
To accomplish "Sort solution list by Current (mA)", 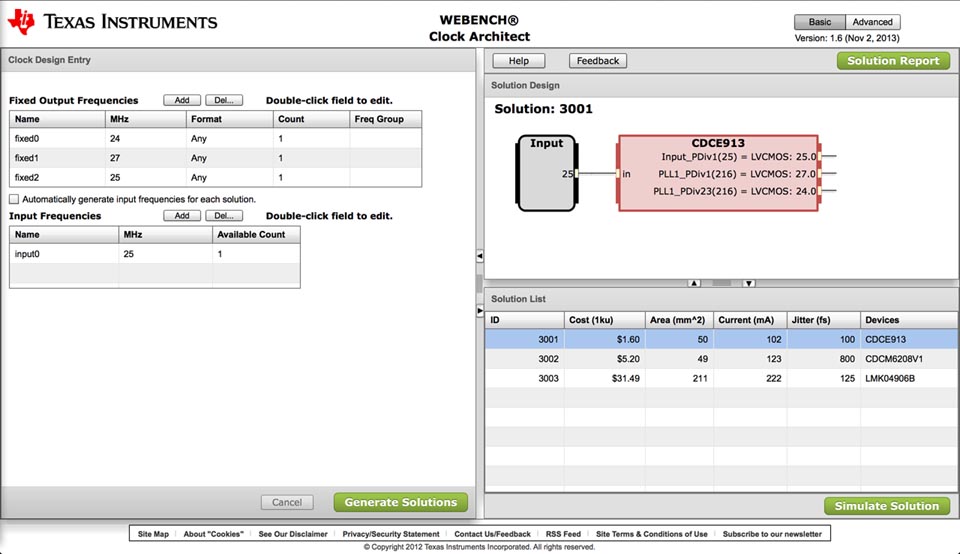I will pos(750,320).
